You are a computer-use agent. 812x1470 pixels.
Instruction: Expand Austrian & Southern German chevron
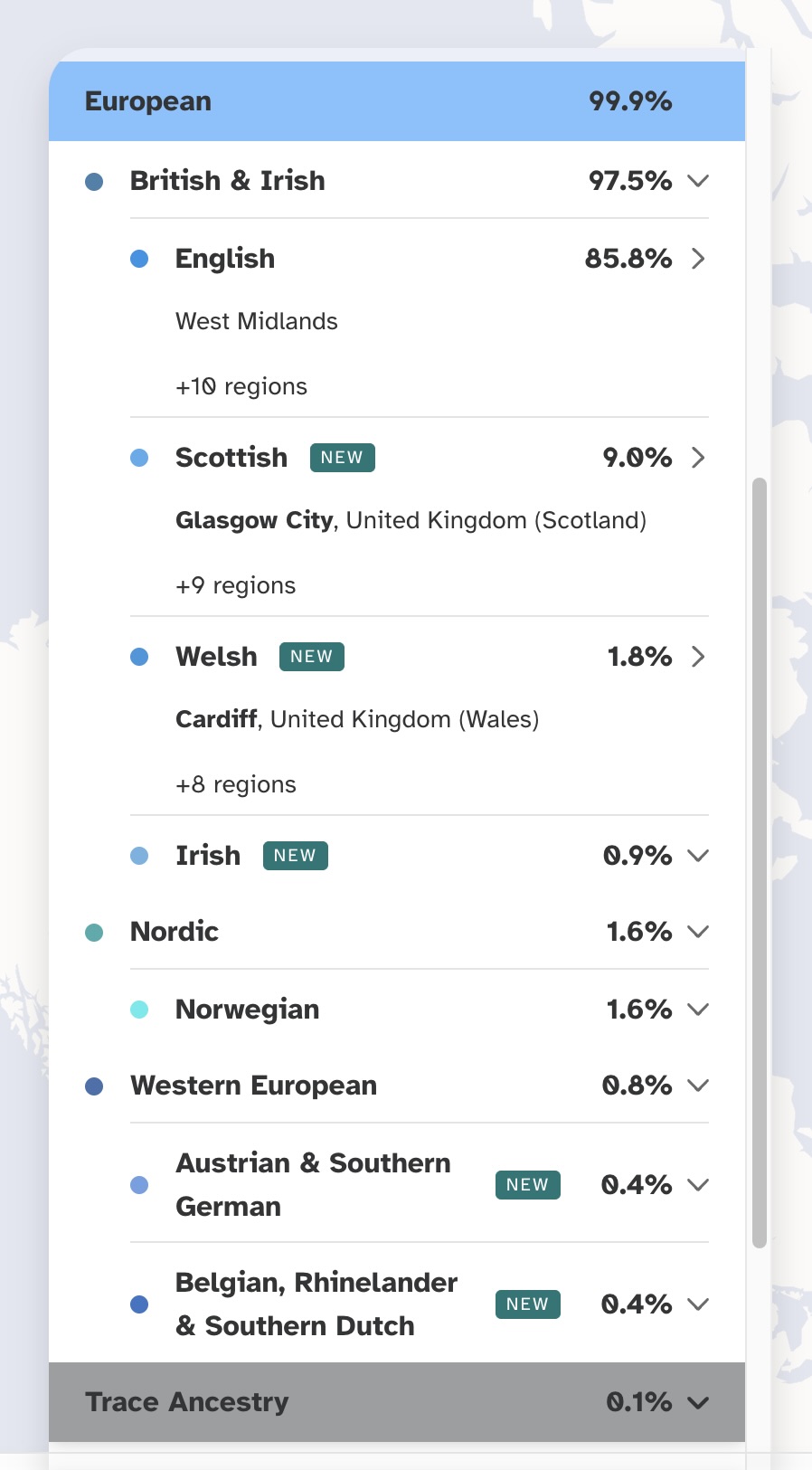pos(697,1185)
